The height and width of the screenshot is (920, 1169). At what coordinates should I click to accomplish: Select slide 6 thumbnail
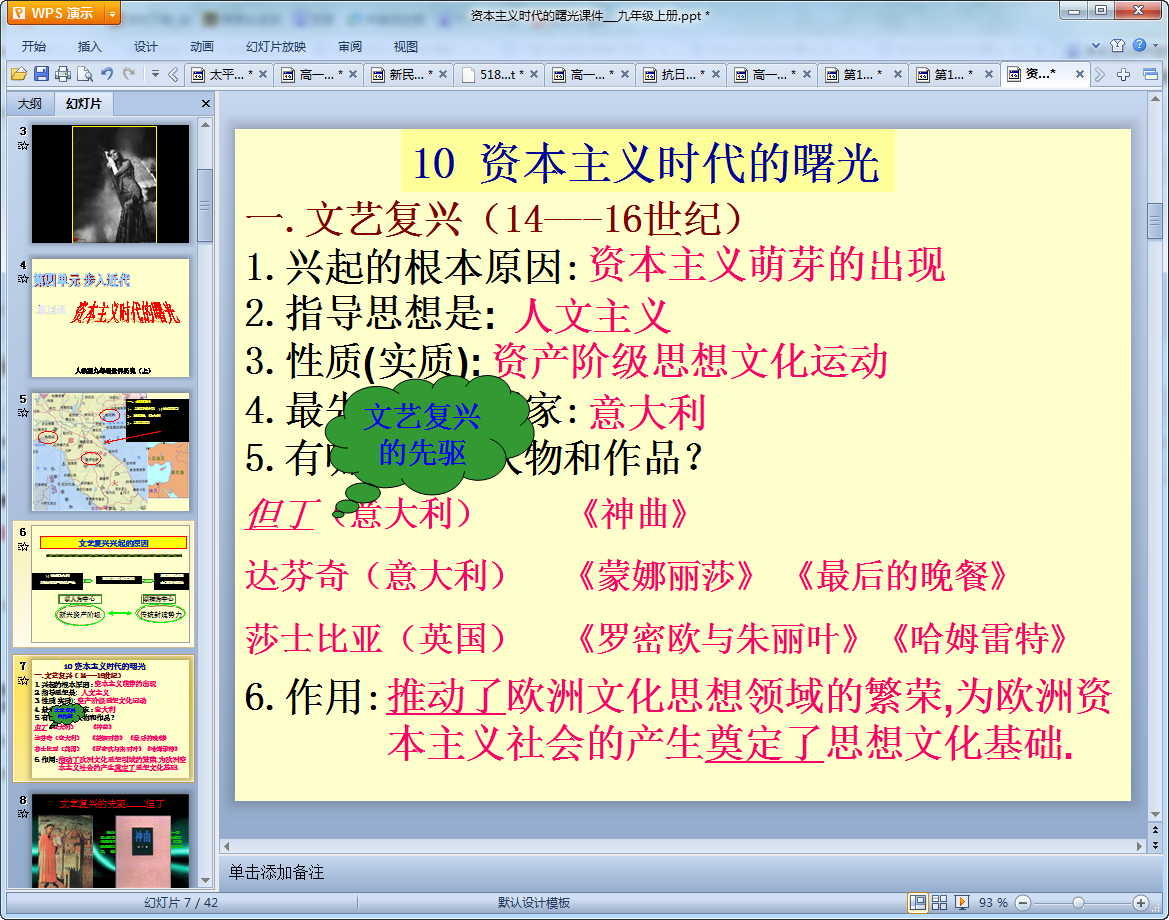click(110, 584)
